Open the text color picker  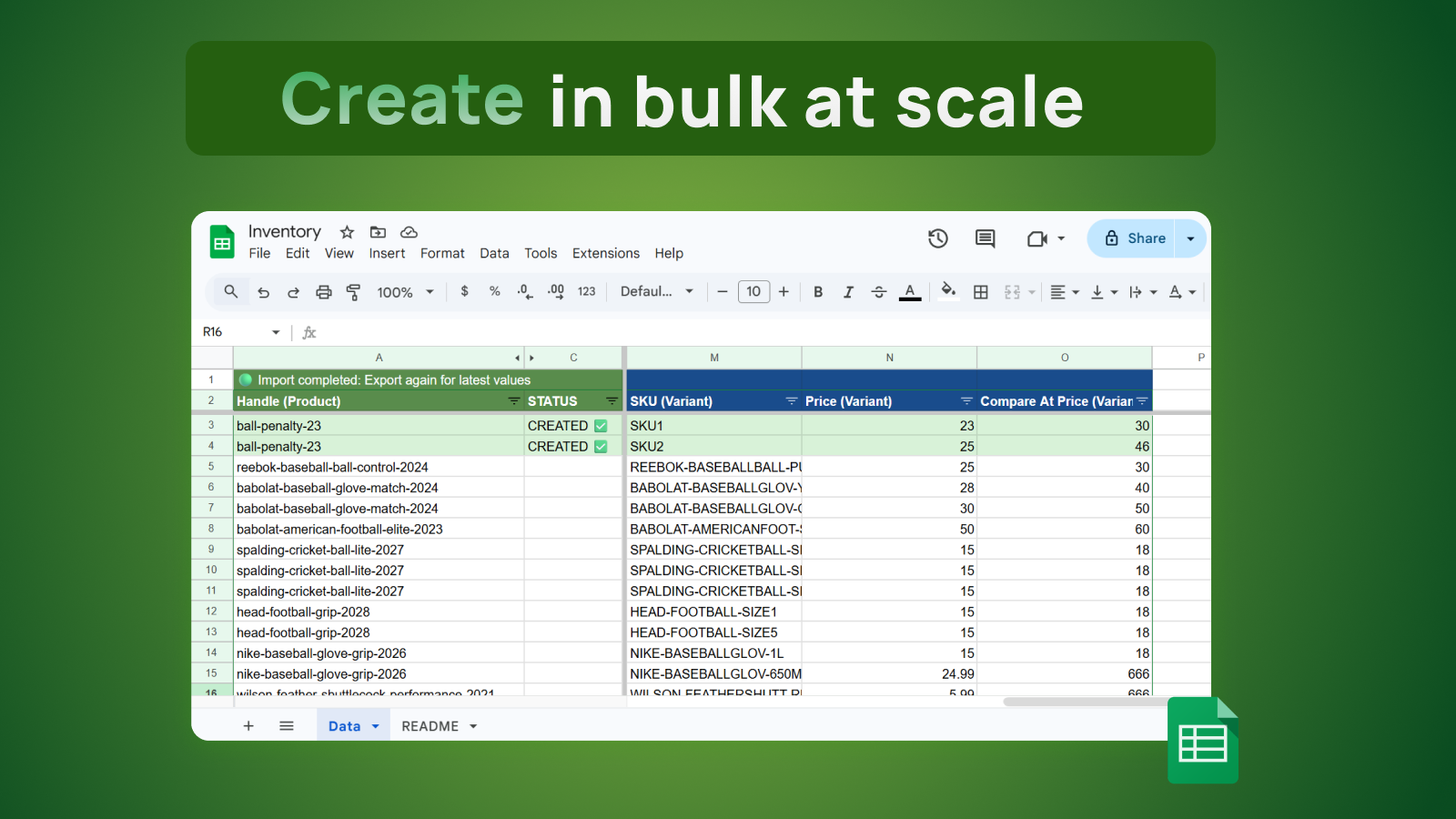(910, 291)
